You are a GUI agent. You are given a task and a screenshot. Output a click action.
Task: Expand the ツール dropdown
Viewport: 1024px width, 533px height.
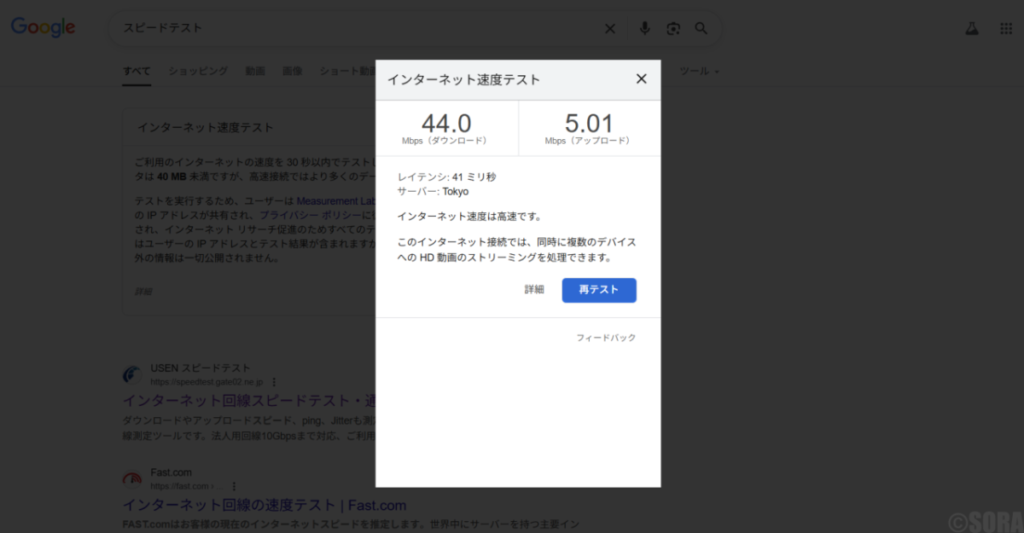coord(699,71)
